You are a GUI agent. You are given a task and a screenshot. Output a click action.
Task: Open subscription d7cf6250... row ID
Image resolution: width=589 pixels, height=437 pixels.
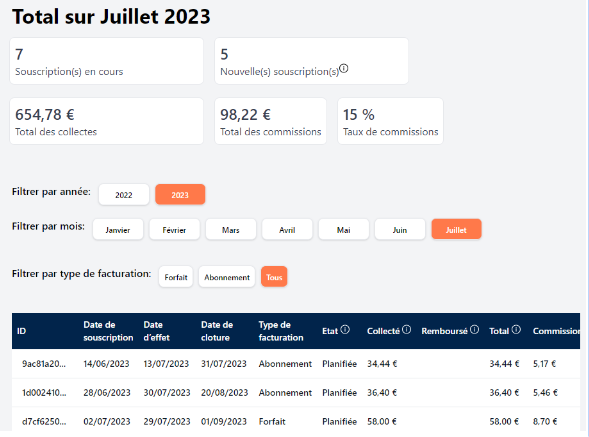click(44, 422)
